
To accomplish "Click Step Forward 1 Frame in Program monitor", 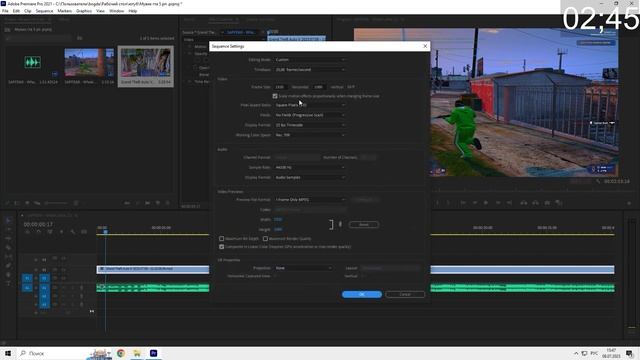I will pyautogui.click(x=498, y=203).
